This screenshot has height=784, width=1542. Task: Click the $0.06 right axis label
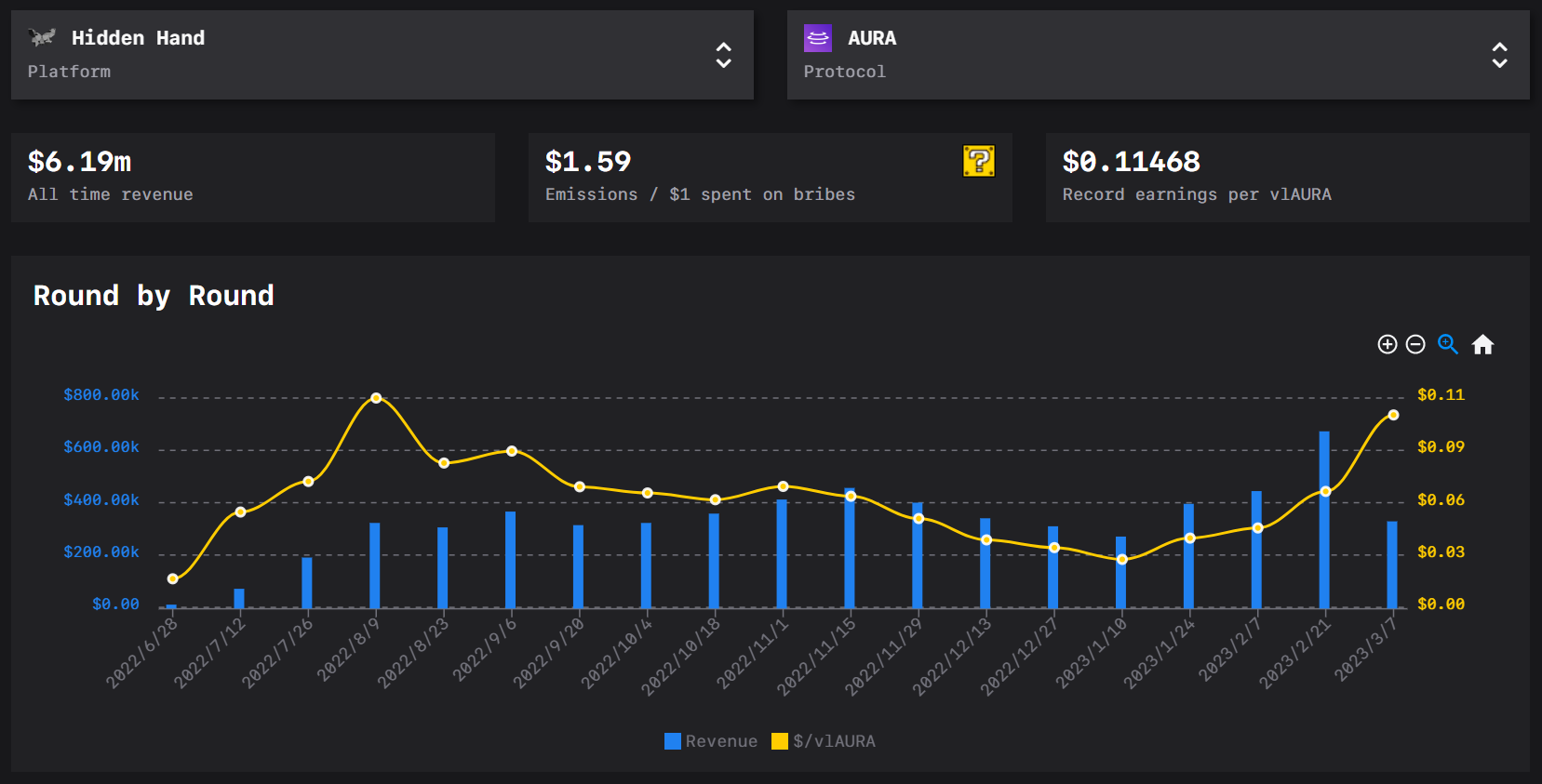tap(1441, 500)
